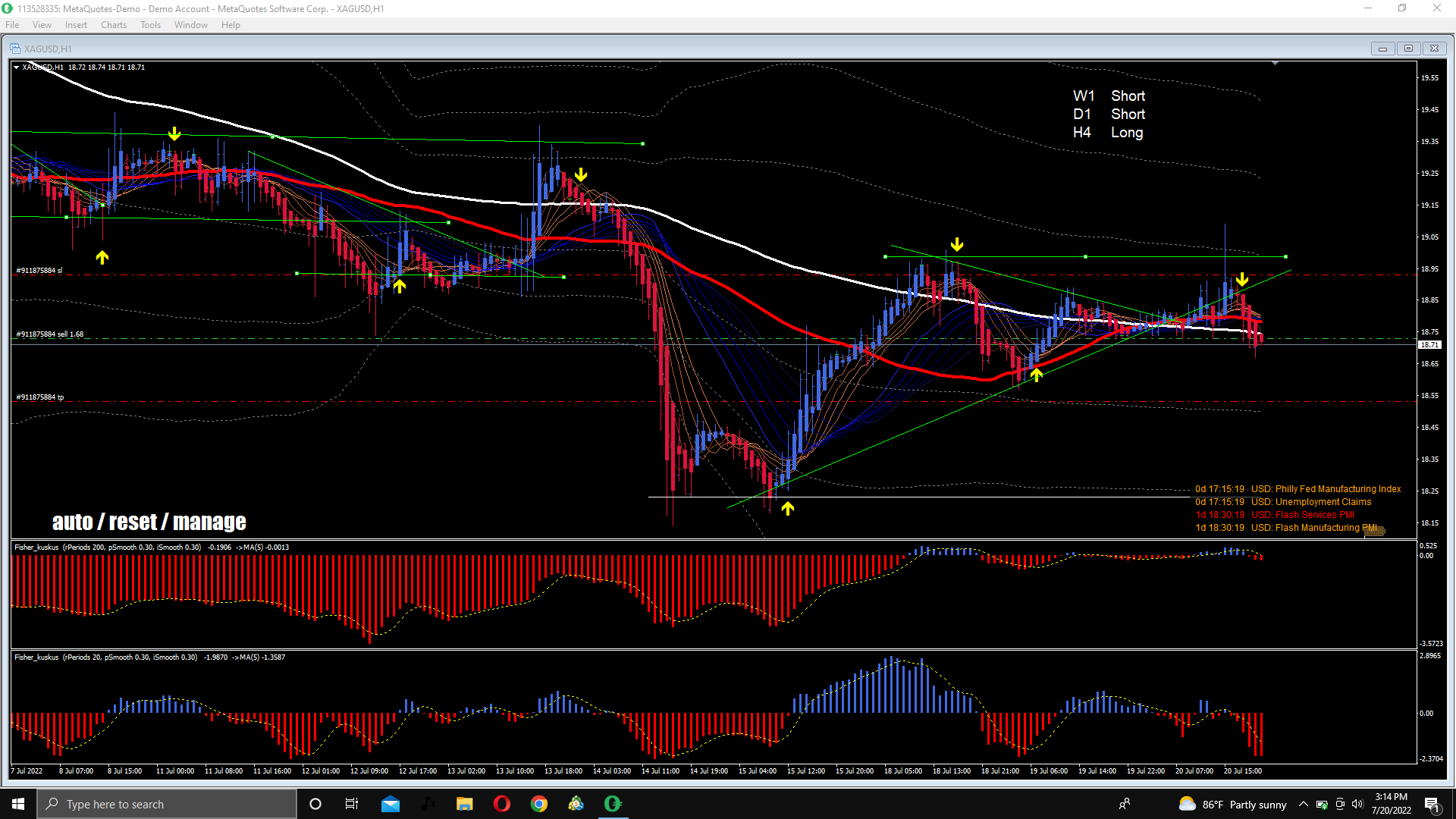Click the XAGUSD chart window icon
The width and height of the screenshot is (1456, 819).
pos(15,49)
